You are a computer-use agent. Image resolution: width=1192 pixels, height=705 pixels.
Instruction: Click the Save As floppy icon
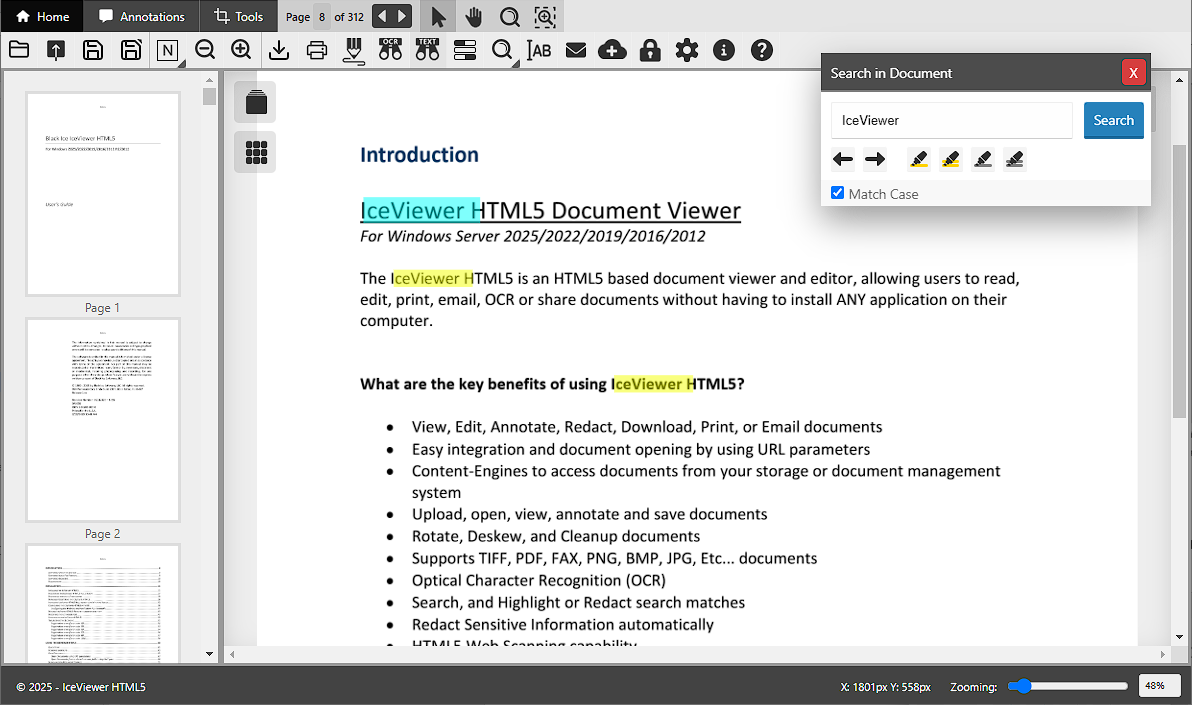(131, 50)
